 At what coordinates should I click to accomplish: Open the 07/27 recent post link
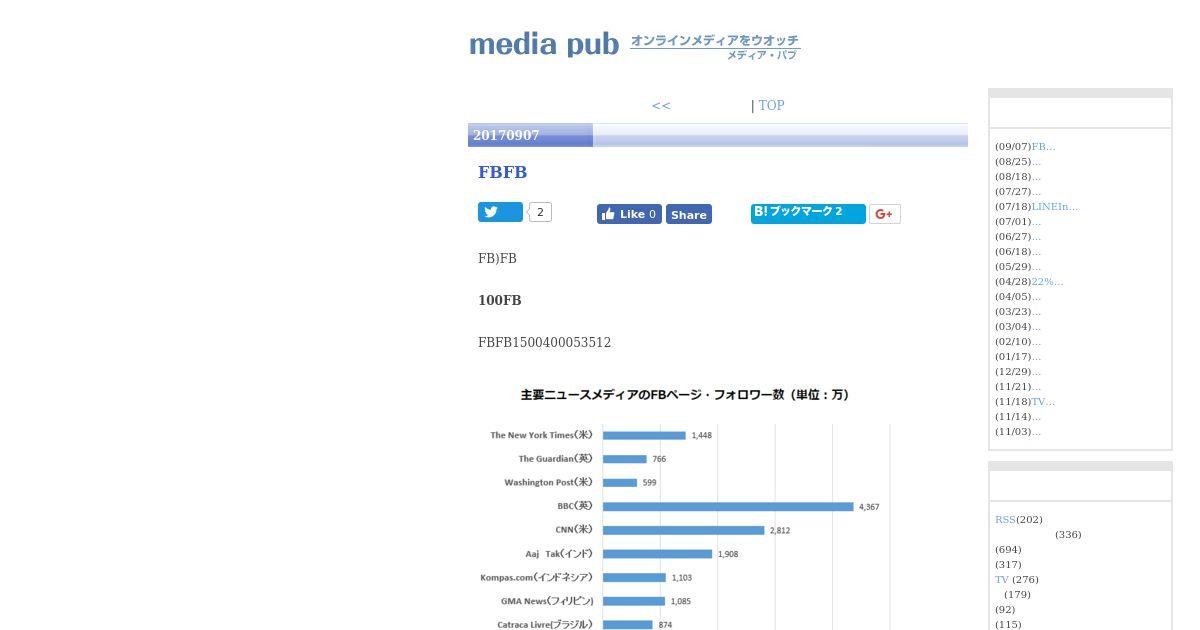1036,191
